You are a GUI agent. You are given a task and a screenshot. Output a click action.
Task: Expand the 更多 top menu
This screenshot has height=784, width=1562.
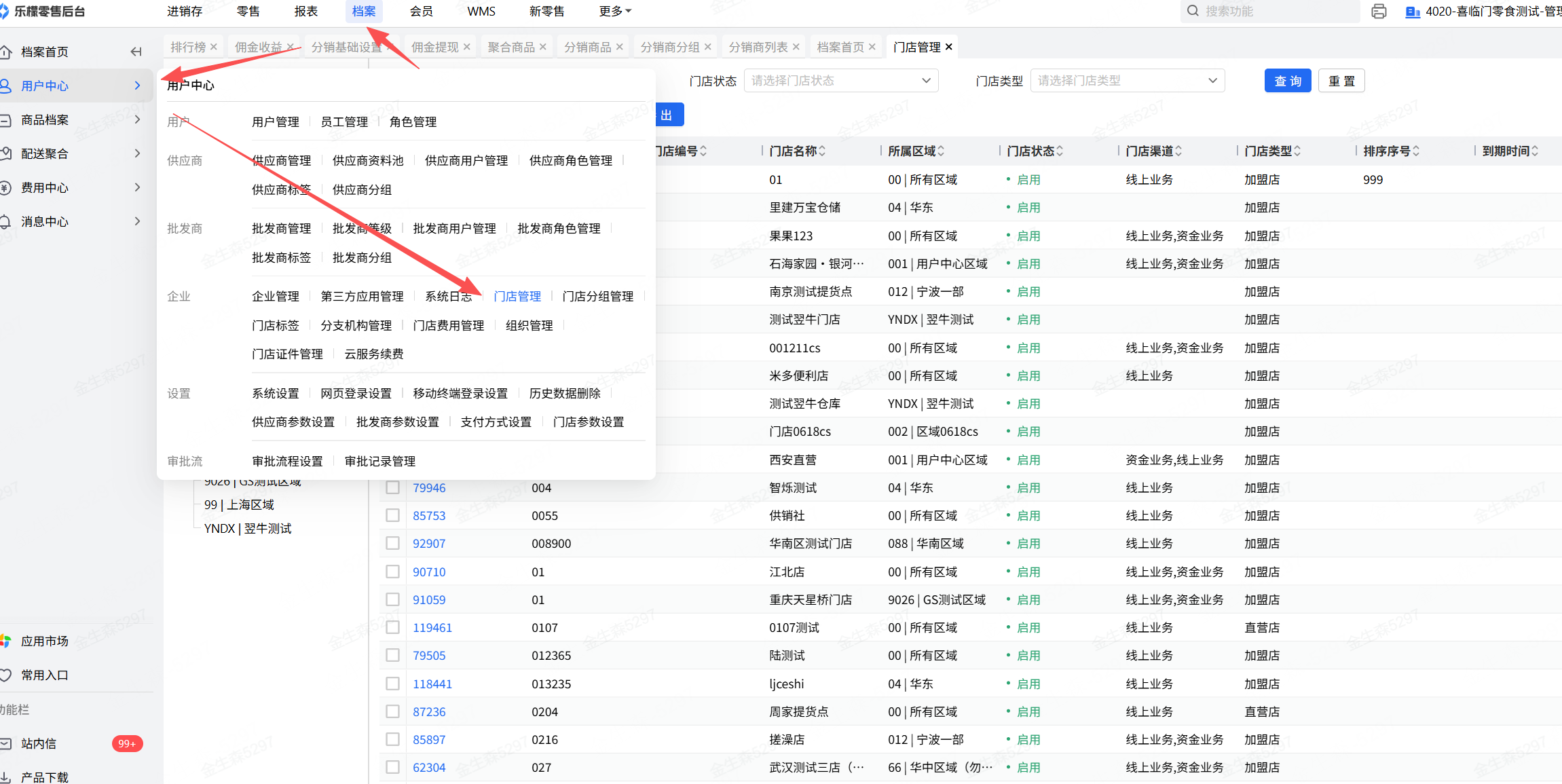coord(614,12)
